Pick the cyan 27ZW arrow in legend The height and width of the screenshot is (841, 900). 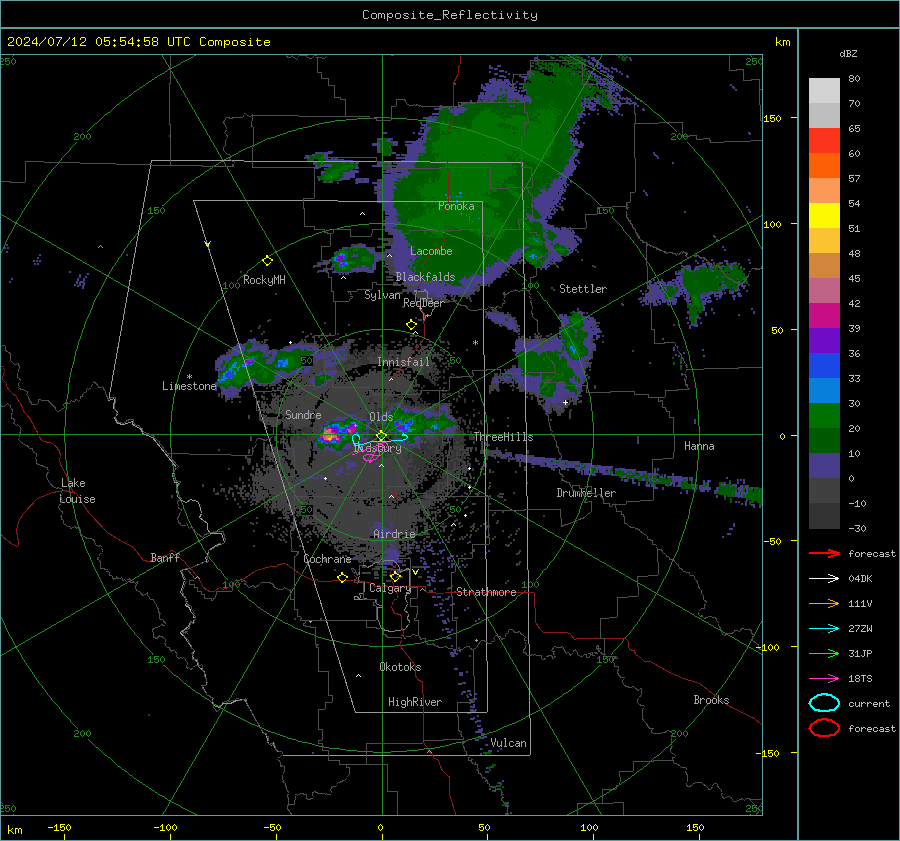pos(824,629)
